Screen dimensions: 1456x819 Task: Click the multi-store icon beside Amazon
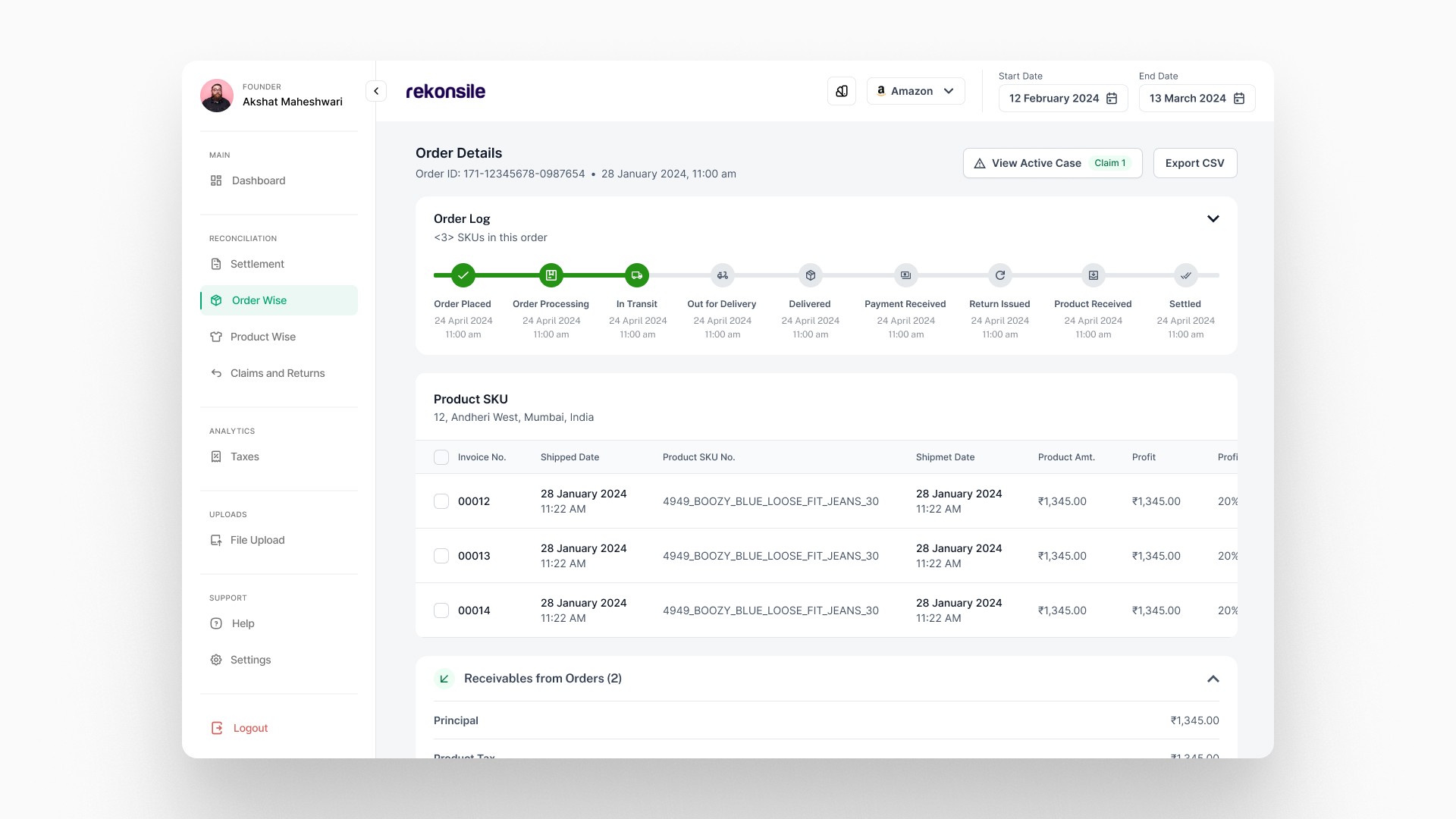click(x=842, y=91)
